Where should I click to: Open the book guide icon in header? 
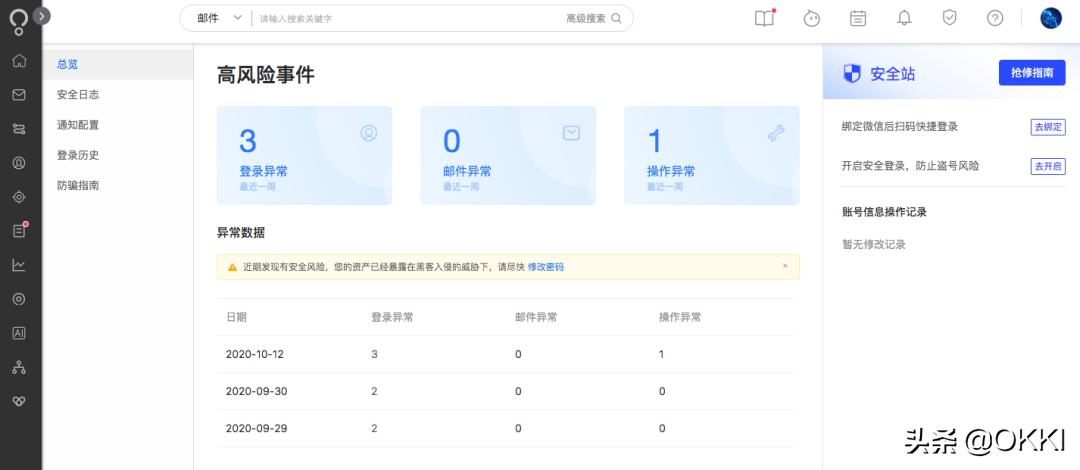(x=765, y=19)
